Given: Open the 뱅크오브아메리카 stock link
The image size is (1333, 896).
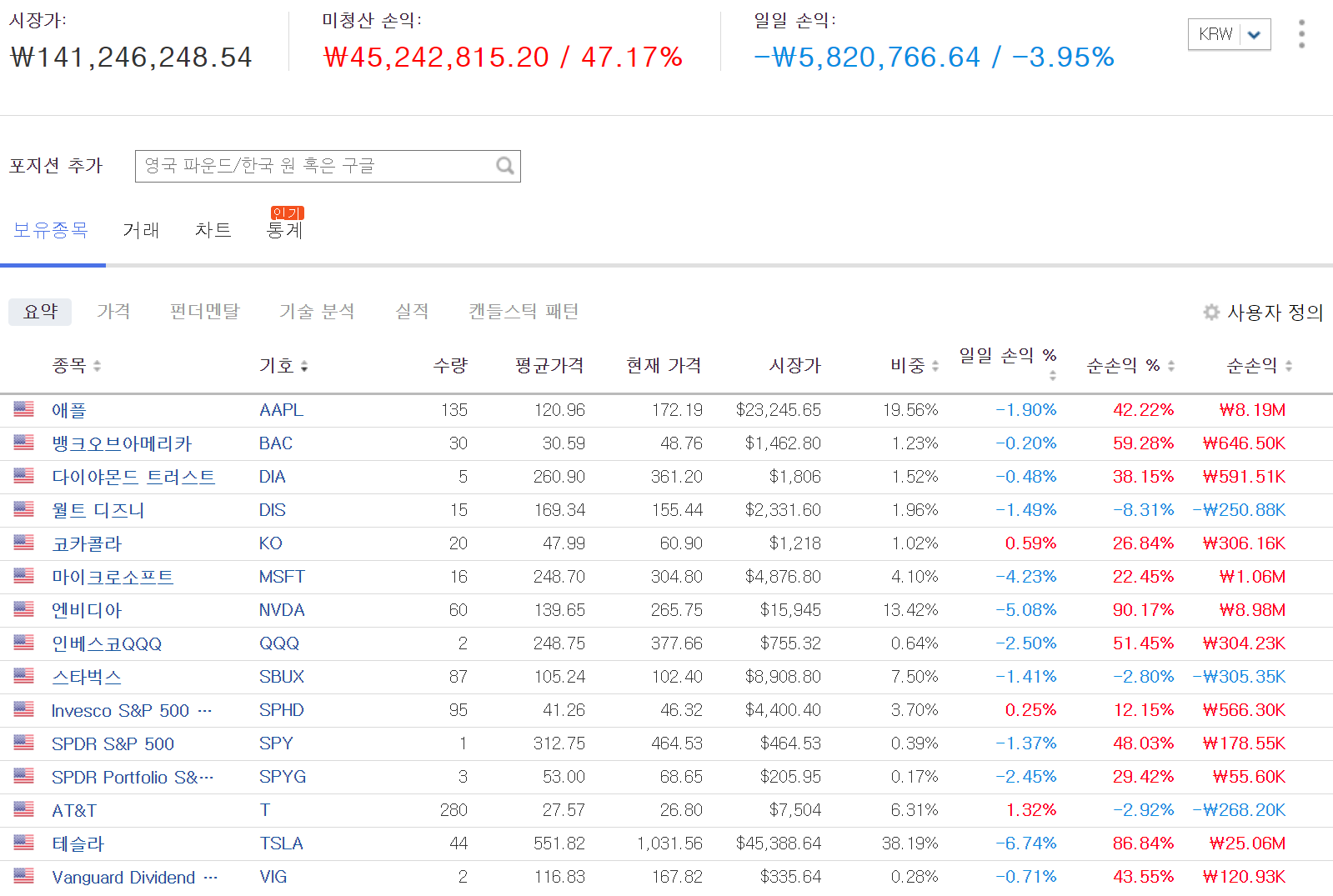Looking at the screenshot, I should pyautogui.click(x=122, y=443).
